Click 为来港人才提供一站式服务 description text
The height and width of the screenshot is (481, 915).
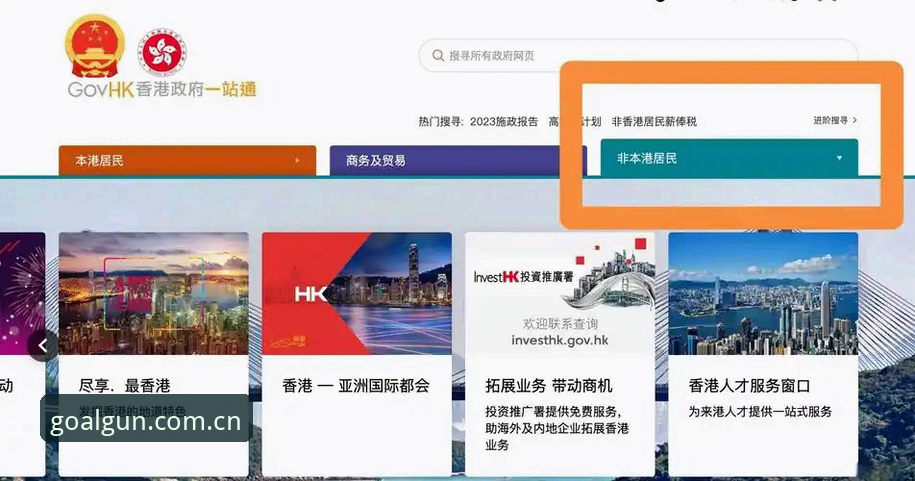760,412
